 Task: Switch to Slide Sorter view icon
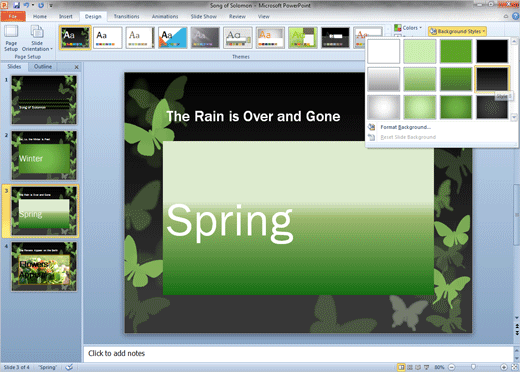[x=410, y=367]
